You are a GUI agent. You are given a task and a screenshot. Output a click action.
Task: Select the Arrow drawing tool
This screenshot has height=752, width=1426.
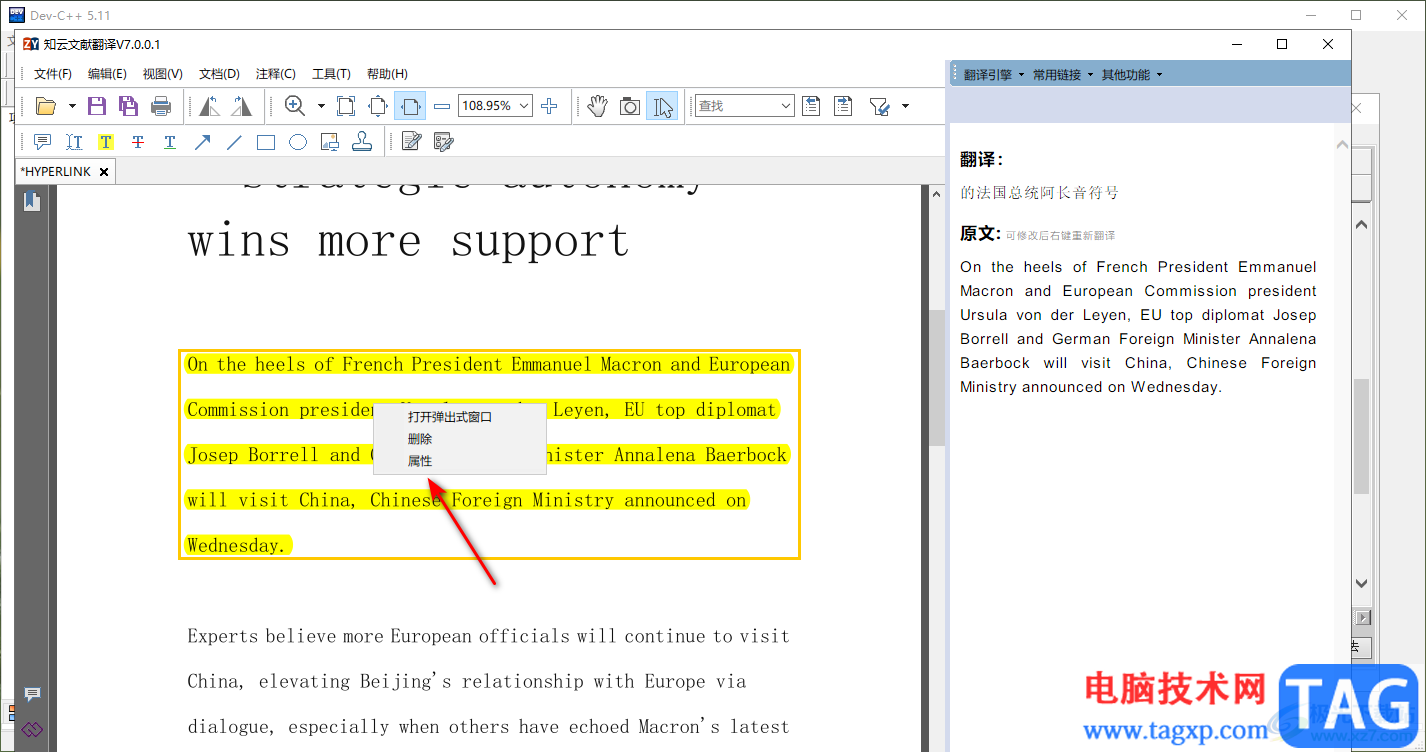click(x=202, y=142)
